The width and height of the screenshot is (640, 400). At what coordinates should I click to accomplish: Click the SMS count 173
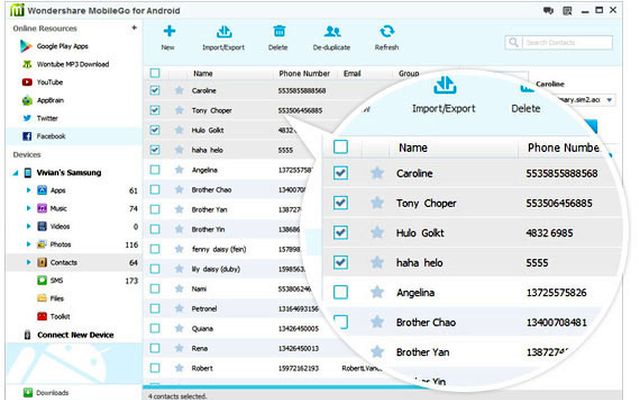[131, 280]
